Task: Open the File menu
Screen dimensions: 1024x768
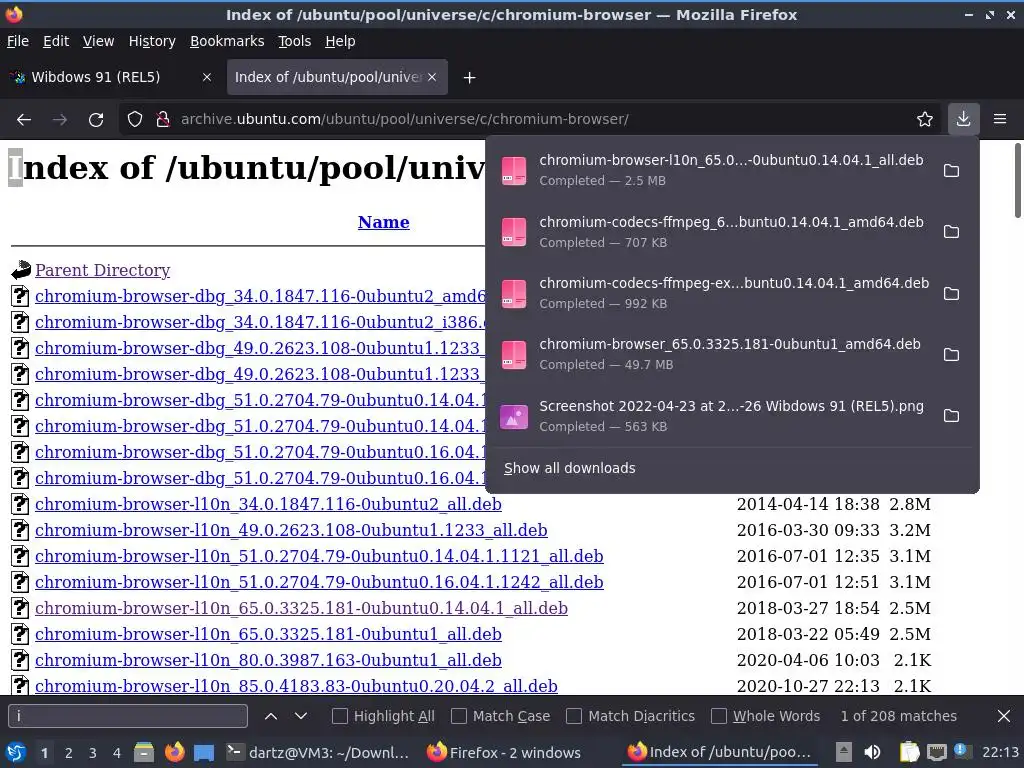Action: coord(18,41)
